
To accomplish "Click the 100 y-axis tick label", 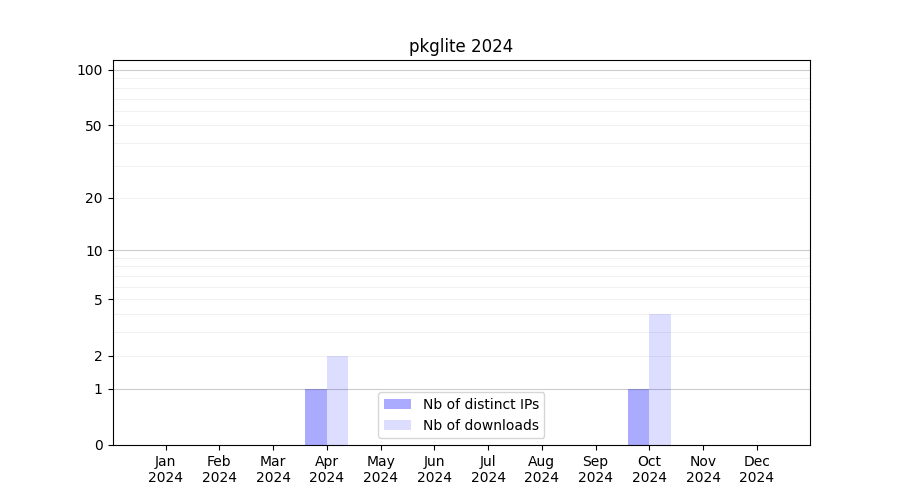I will pos(90,70).
